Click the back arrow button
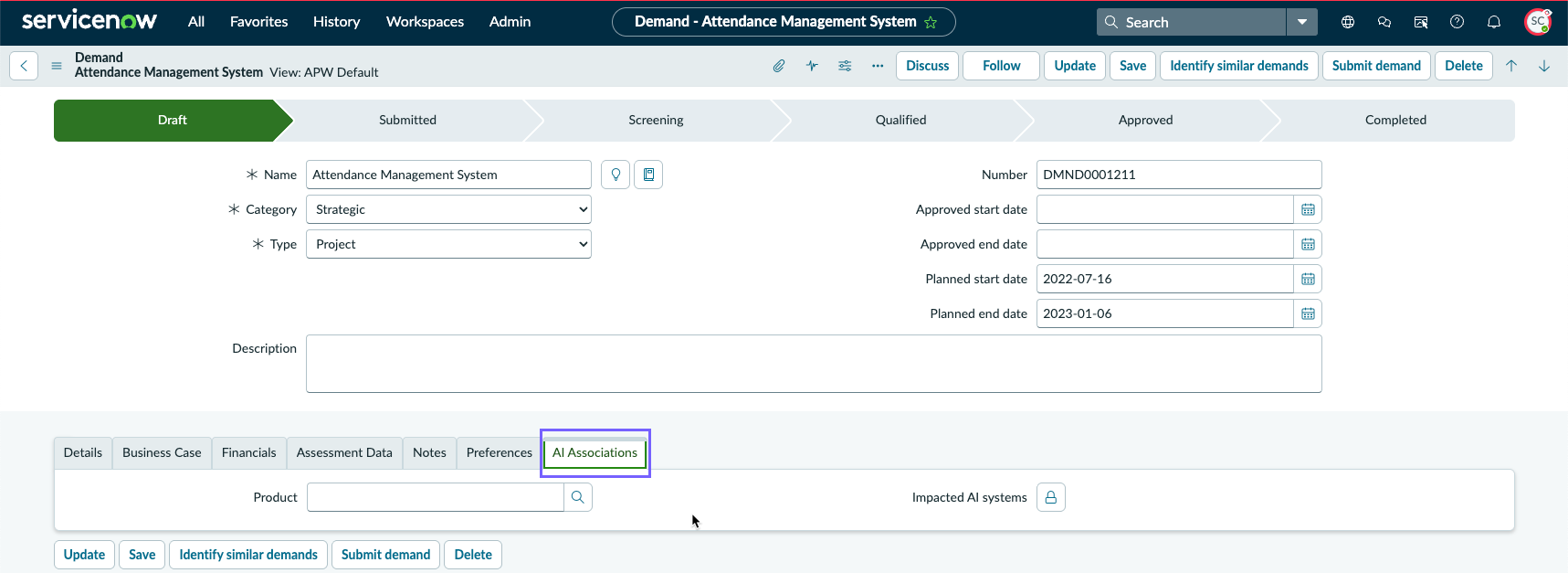The width and height of the screenshot is (1568, 573). (24, 66)
